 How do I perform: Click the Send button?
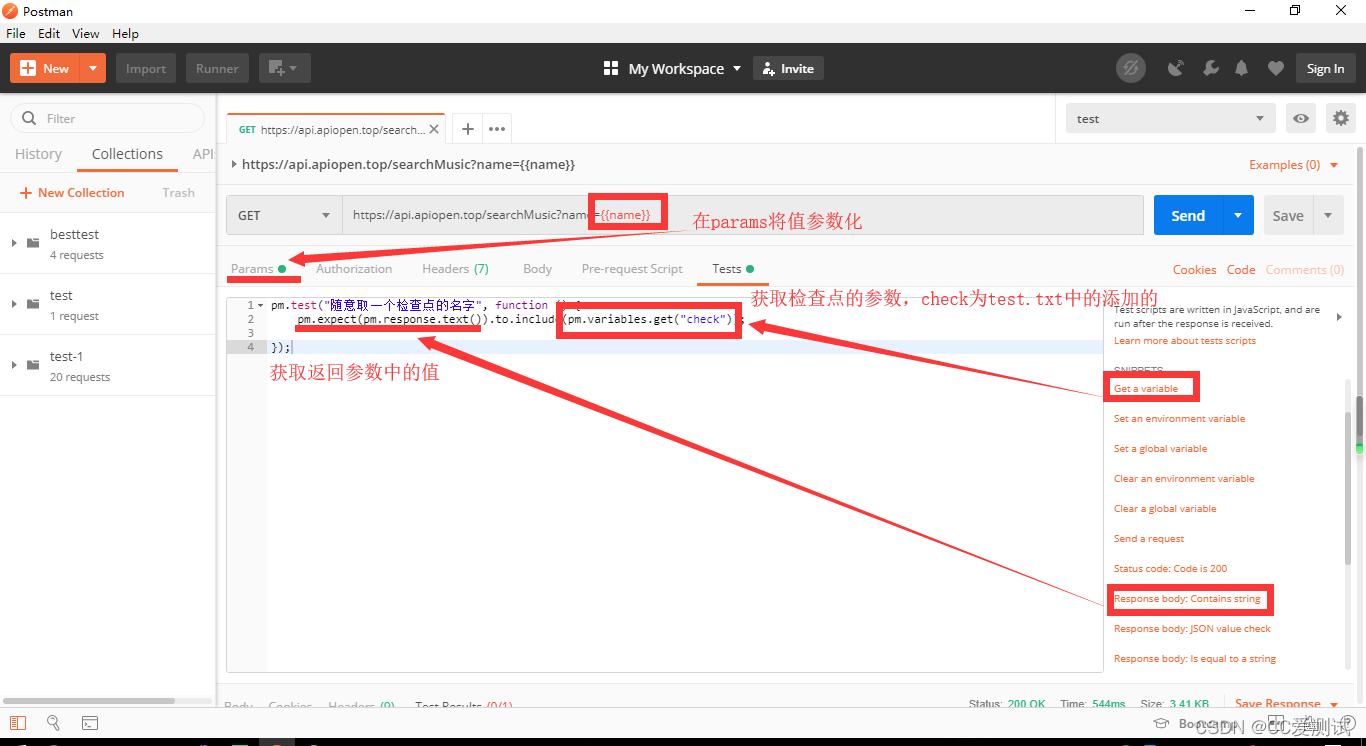pyautogui.click(x=1188, y=215)
